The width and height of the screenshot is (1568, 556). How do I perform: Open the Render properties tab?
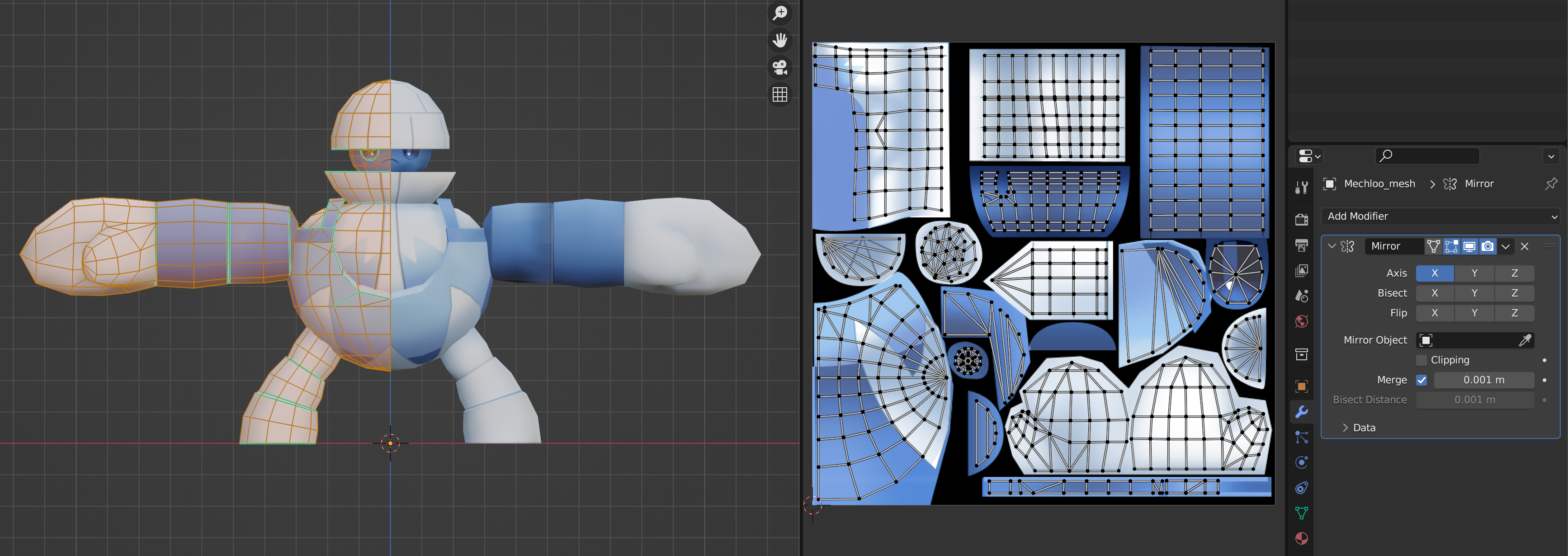tap(1301, 220)
